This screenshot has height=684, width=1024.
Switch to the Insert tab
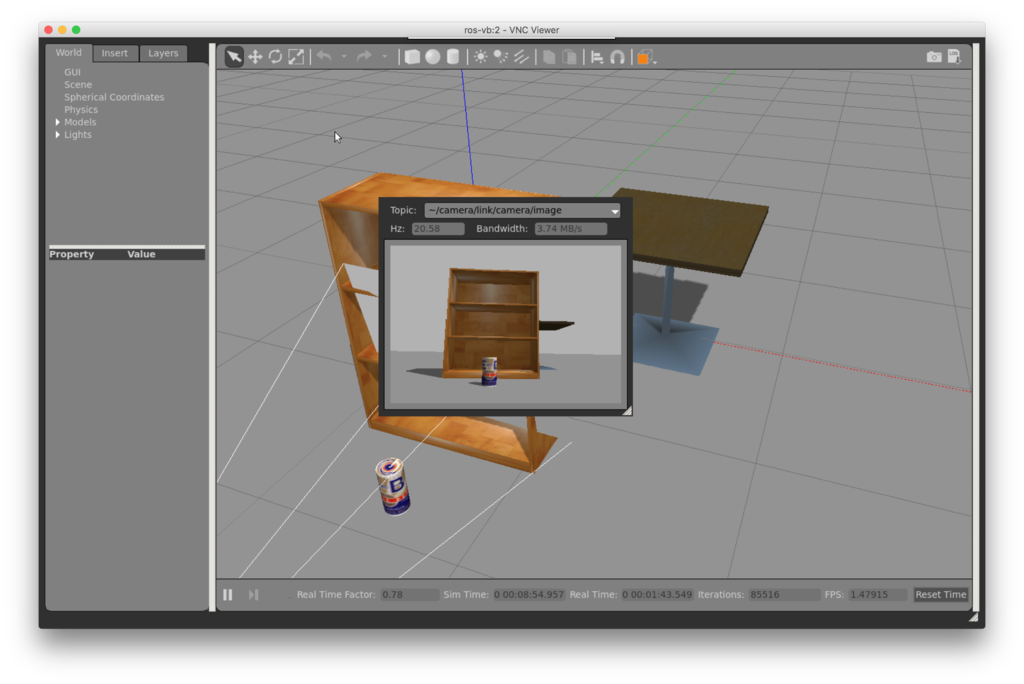[x=114, y=53]
